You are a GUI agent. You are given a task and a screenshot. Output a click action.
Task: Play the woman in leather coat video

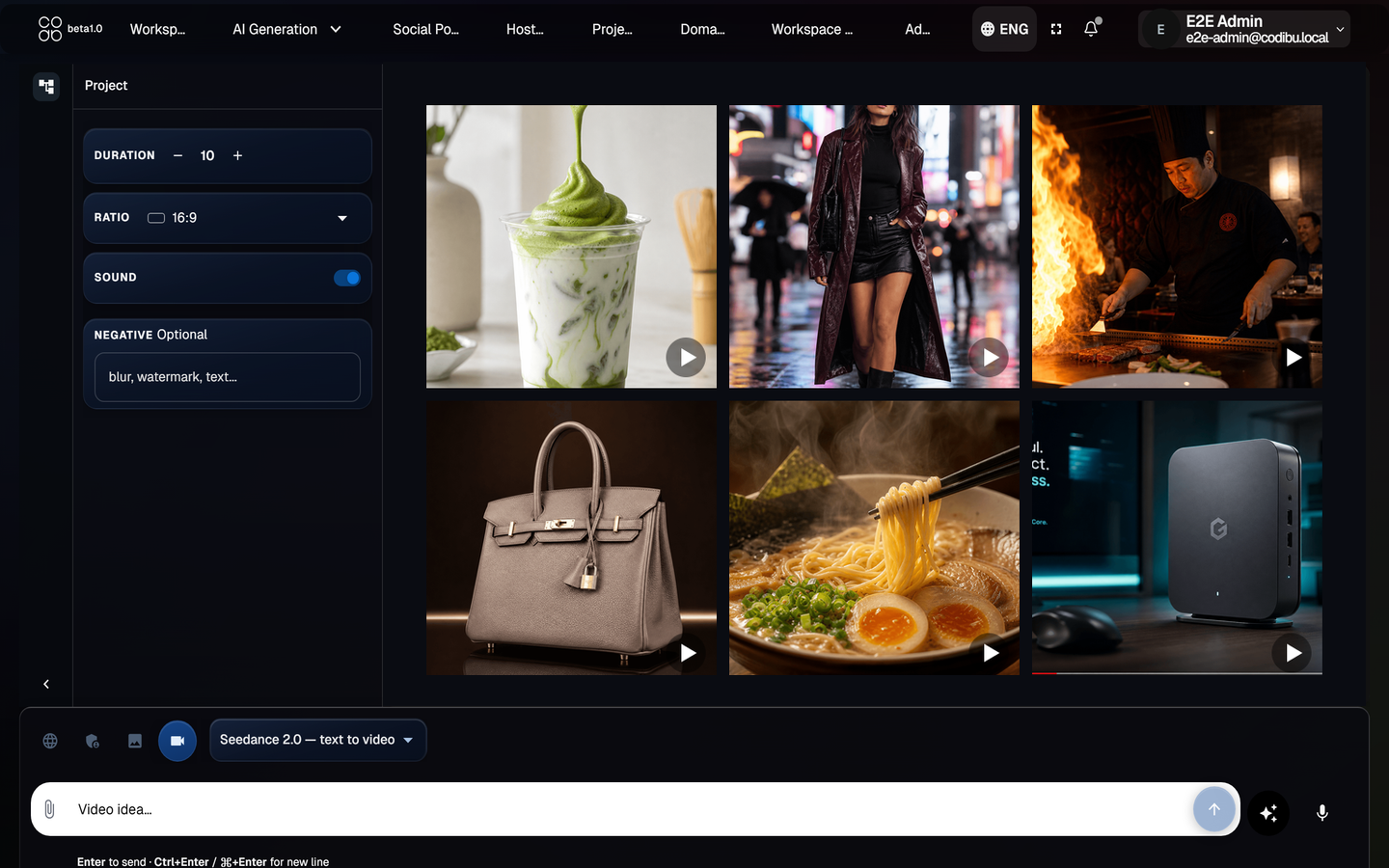coord(989,358)
